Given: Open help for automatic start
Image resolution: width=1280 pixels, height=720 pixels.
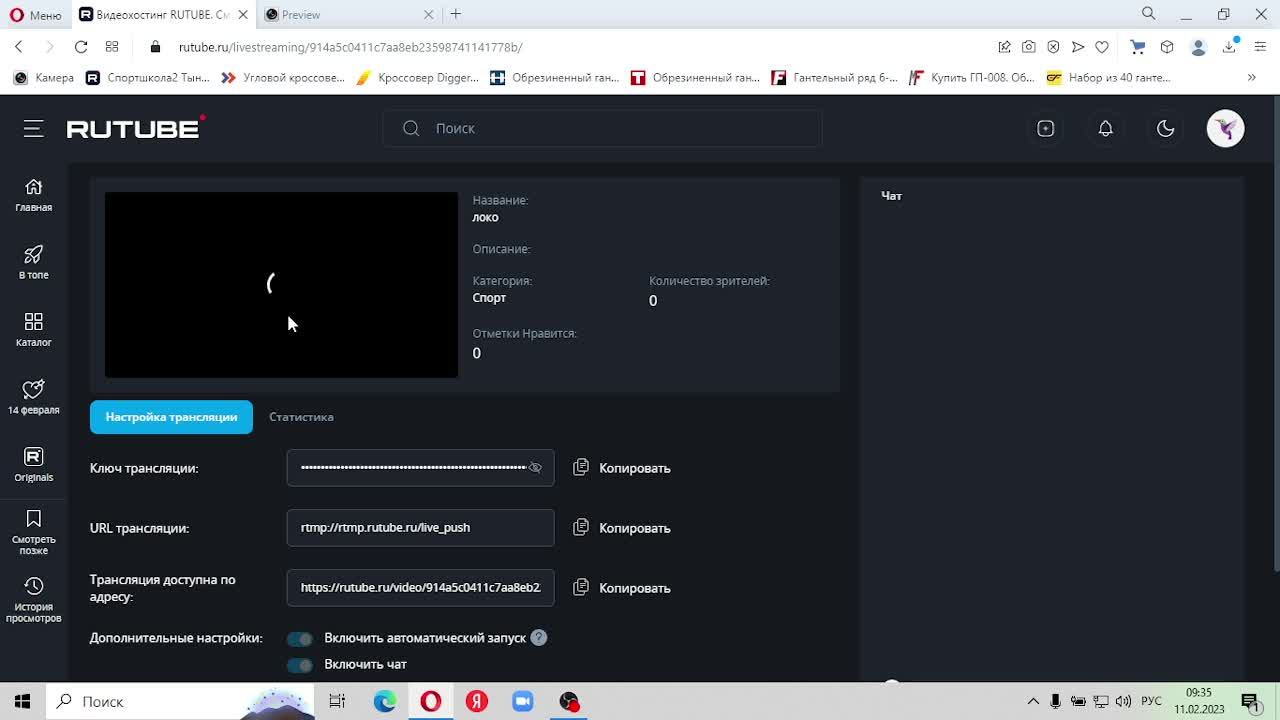Looking at the screenshot, I should 538,638.
